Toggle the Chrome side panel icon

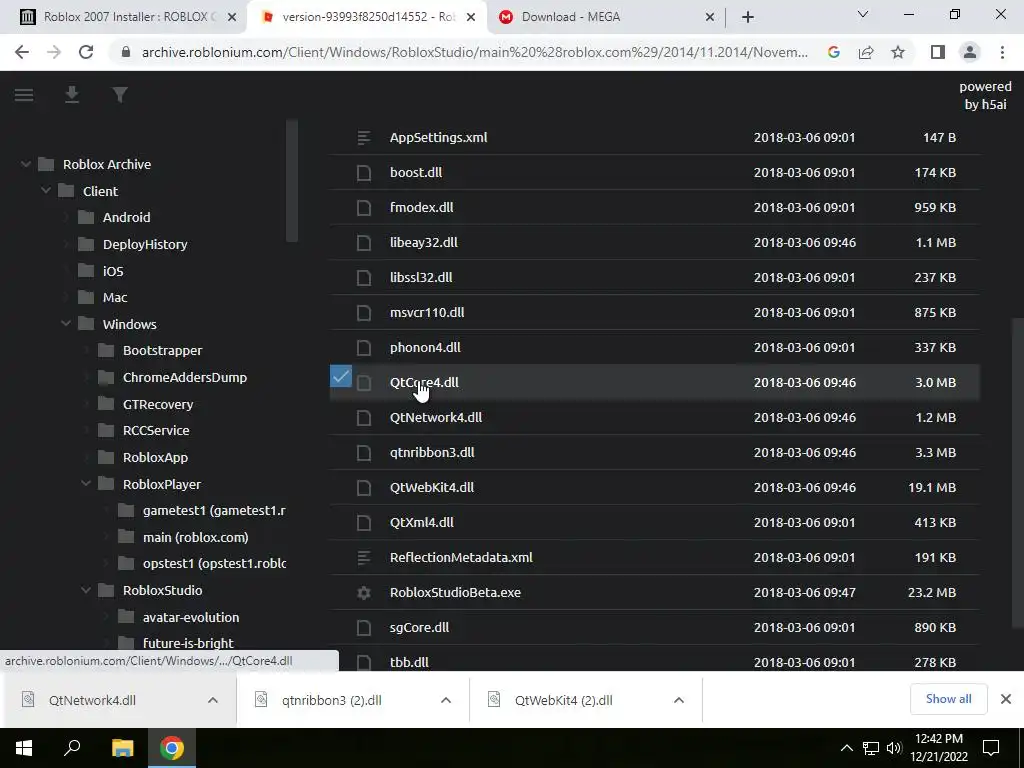(x=938, y=52)
